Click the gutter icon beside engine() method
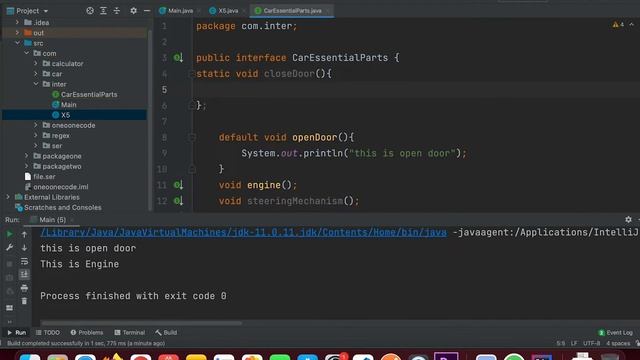This screenshot has height=360, width=640. click(x=178, y=185)
